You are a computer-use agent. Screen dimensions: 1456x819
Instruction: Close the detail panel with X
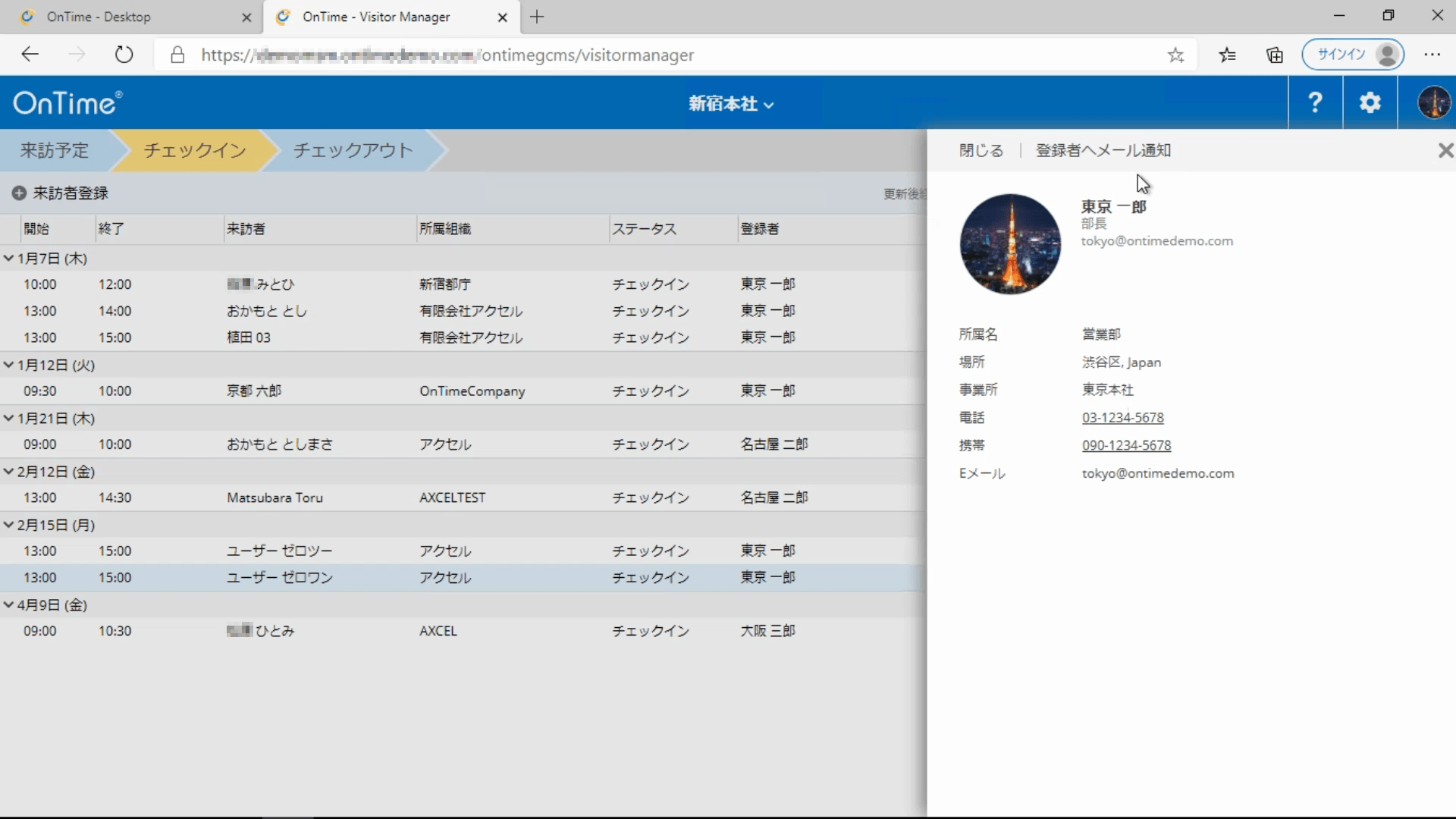[1445, 150]
